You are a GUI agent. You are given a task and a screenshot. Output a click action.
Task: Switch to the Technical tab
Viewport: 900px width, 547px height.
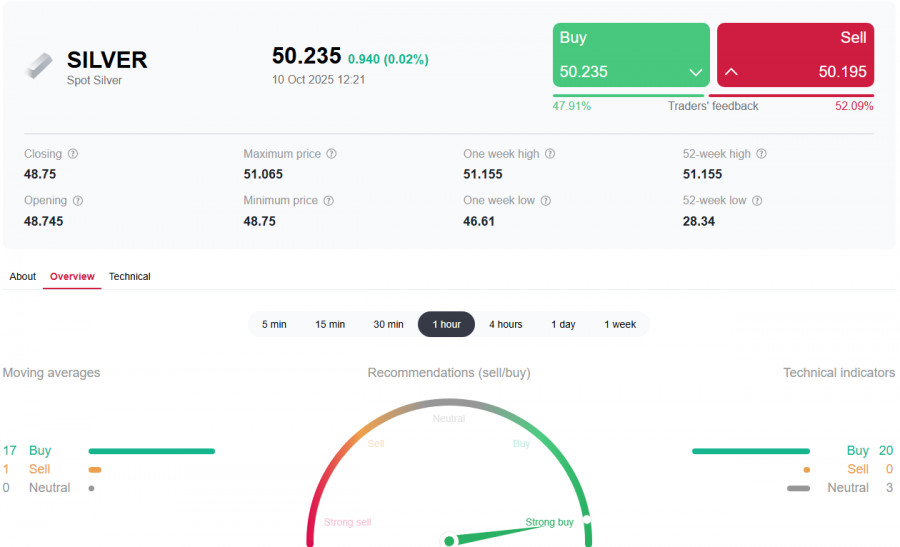click(x=129, y=276)
